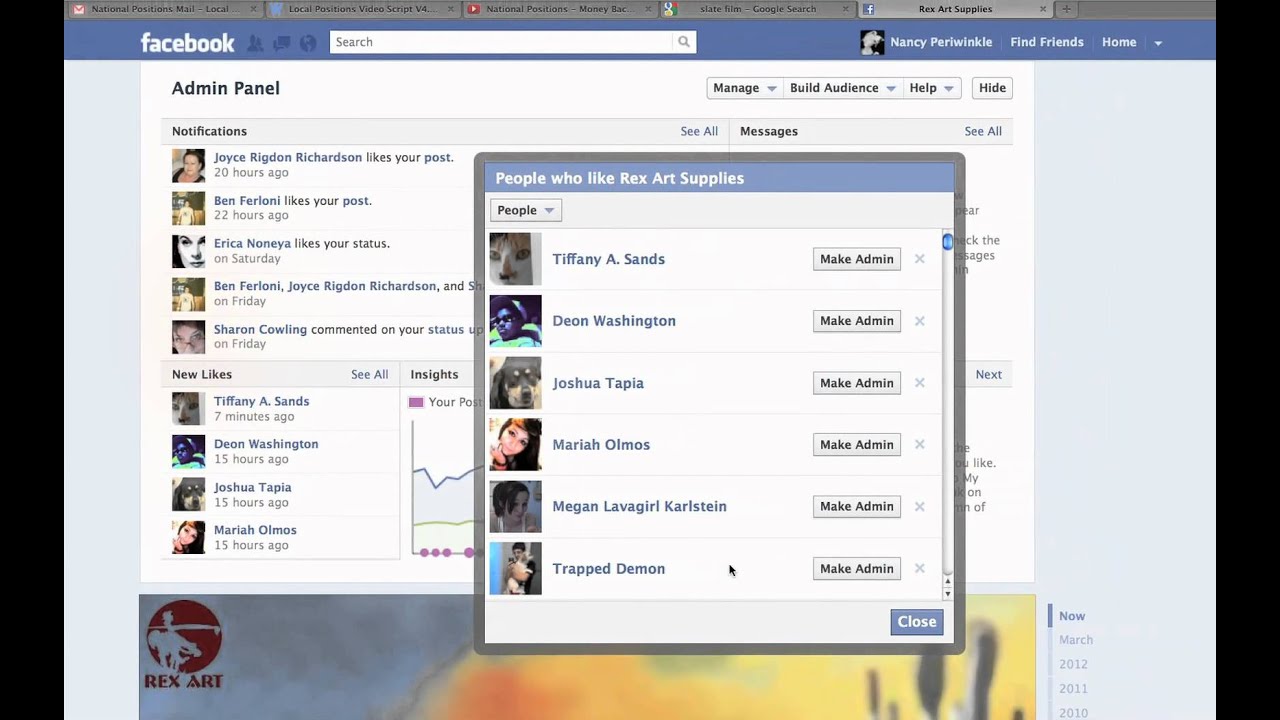This screenshot has width=1280, height=720.
Task: Click the dialog scrollbar down arrow
Action: tap(947, 594)
